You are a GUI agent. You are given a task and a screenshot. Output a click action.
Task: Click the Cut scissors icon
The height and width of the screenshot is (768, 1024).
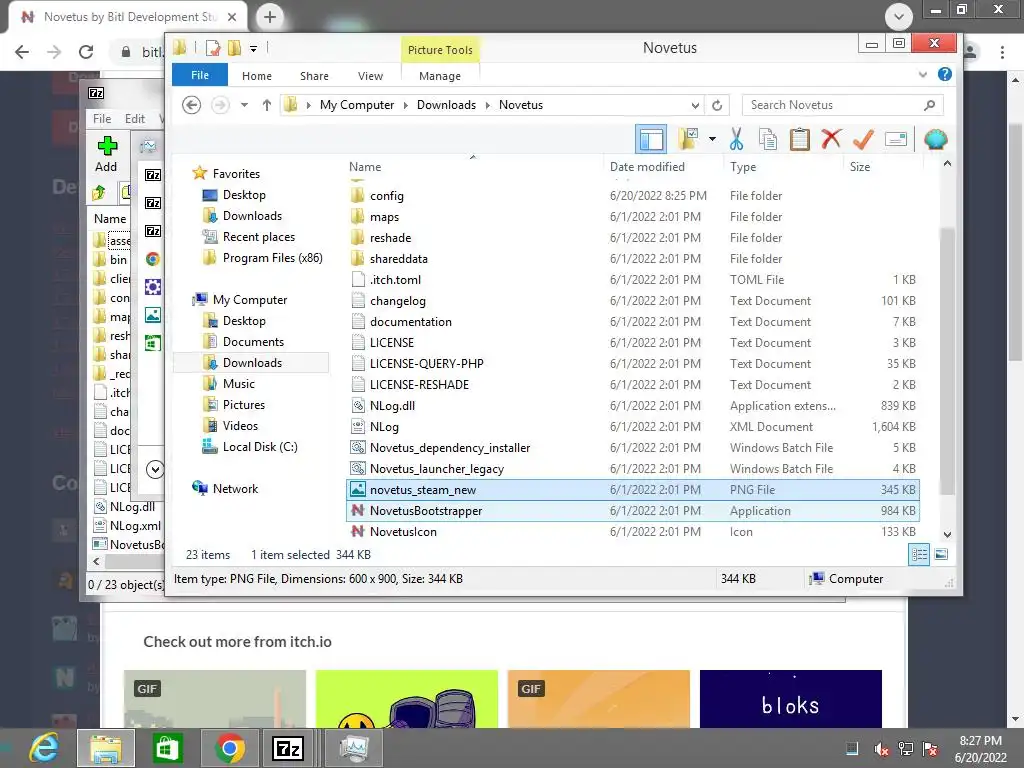(x=736, y=139)
